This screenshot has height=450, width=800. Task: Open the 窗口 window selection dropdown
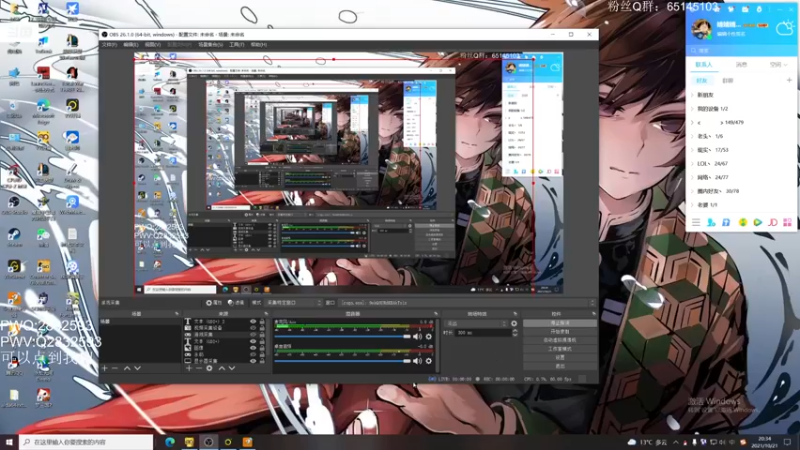coord(467,303)
